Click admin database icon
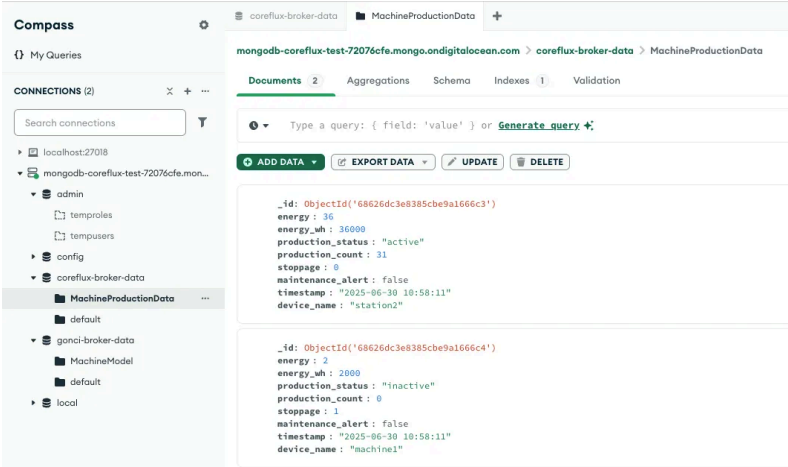This screenshot has height=467, width=788. 47,194
